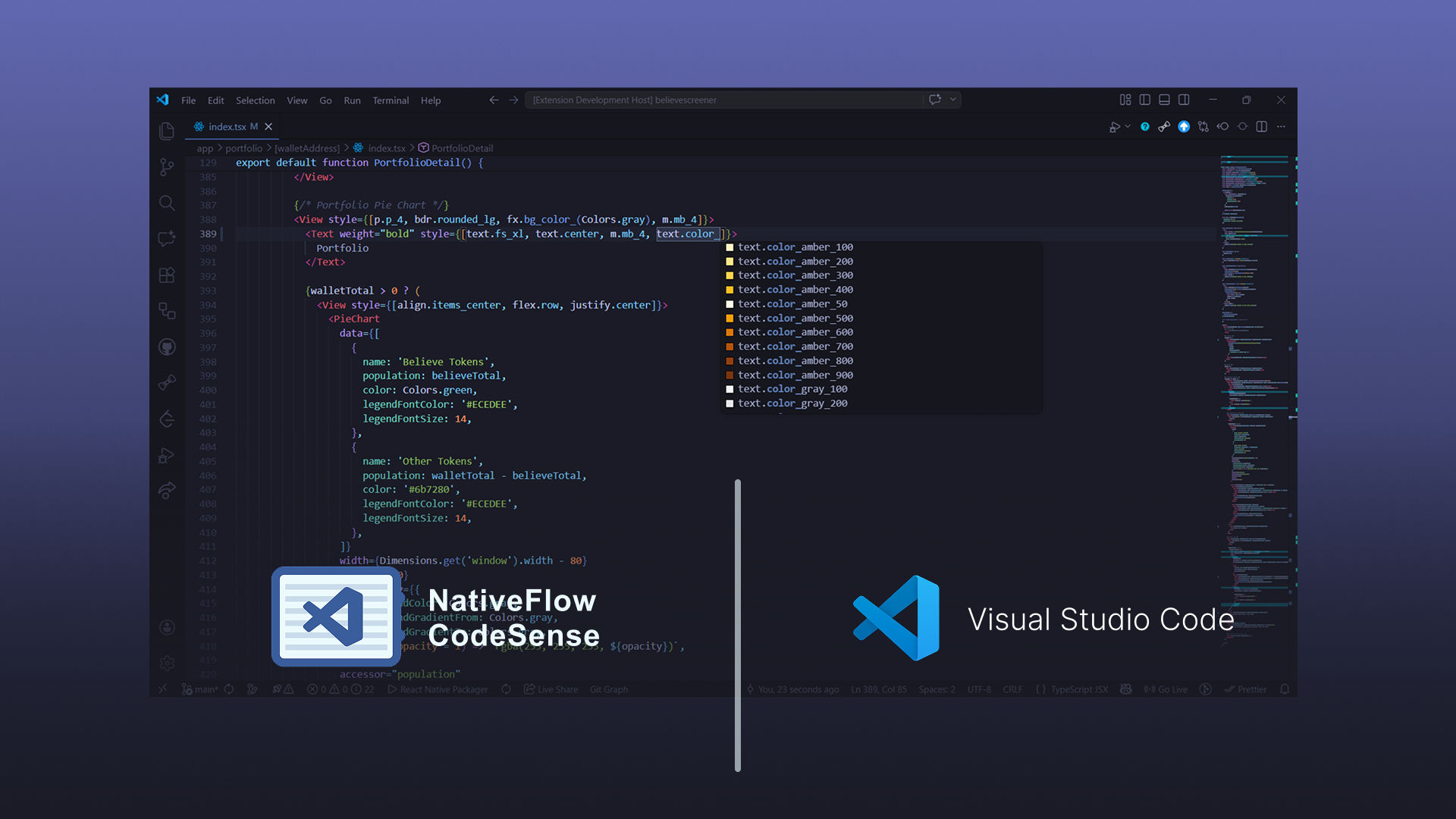Click the blue upload arrow icon
This screenshot has height=819, width=1456.
pyautogui.click(x=1184, y=127)
